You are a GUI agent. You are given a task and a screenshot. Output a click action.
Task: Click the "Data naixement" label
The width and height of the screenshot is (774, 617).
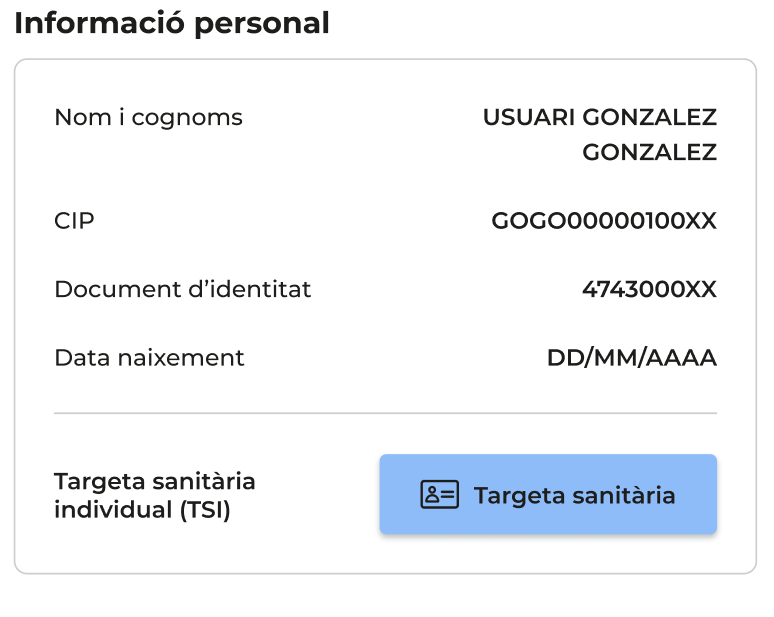(x=149, y=357)
